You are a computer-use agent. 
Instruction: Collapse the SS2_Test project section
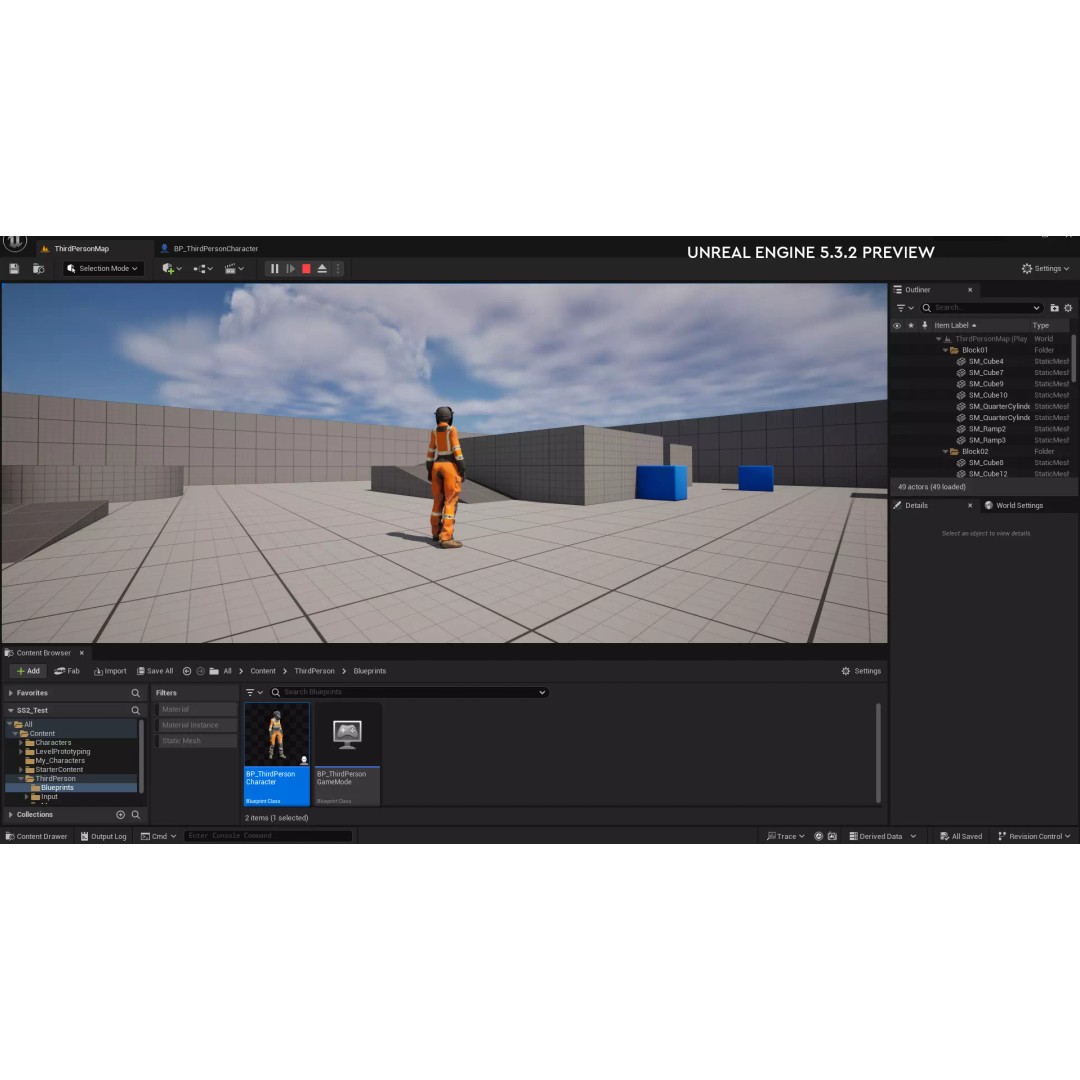click(10, 710)
